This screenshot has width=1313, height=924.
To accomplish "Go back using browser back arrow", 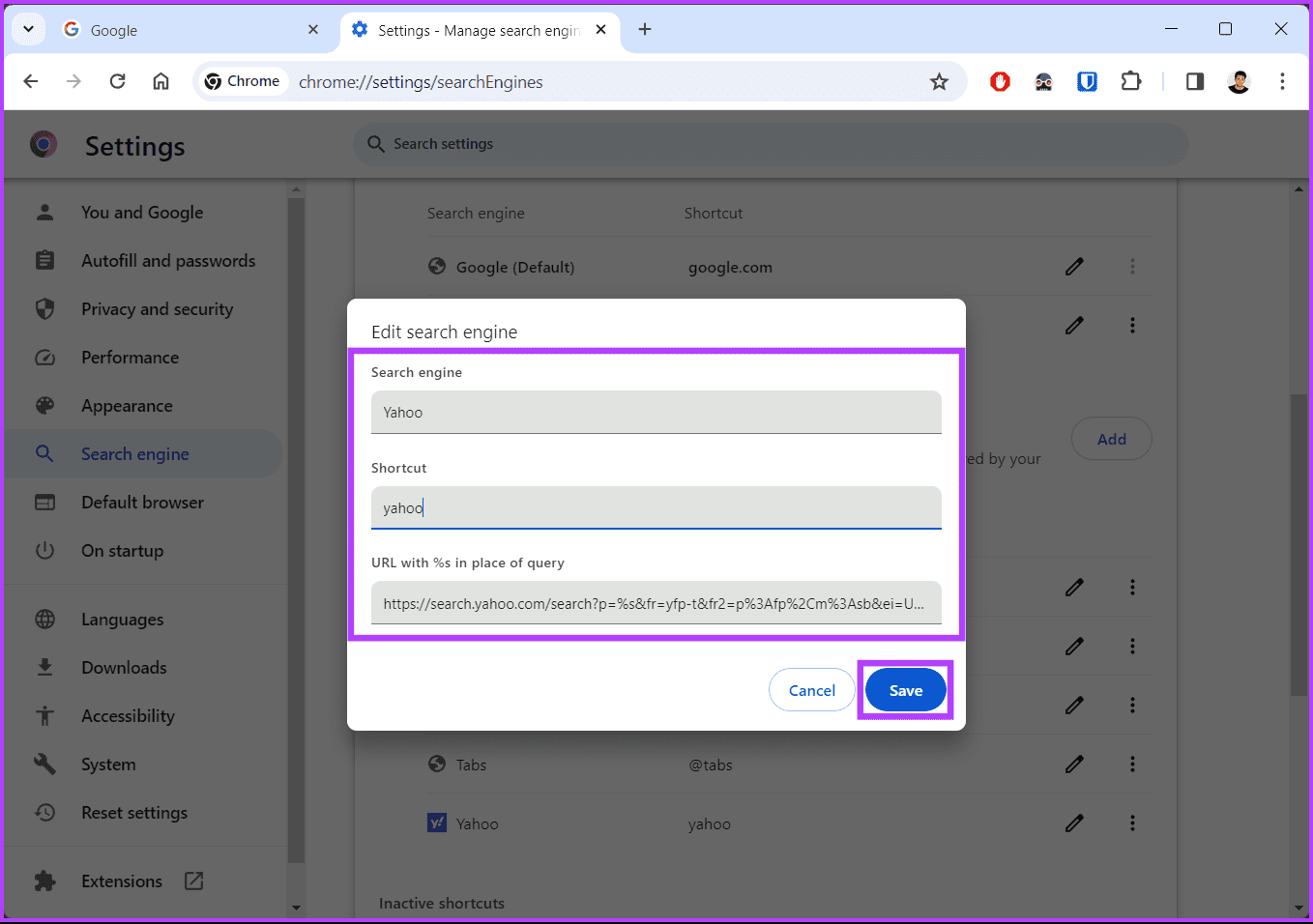I will pyautogui.click(x=31, y=81).
